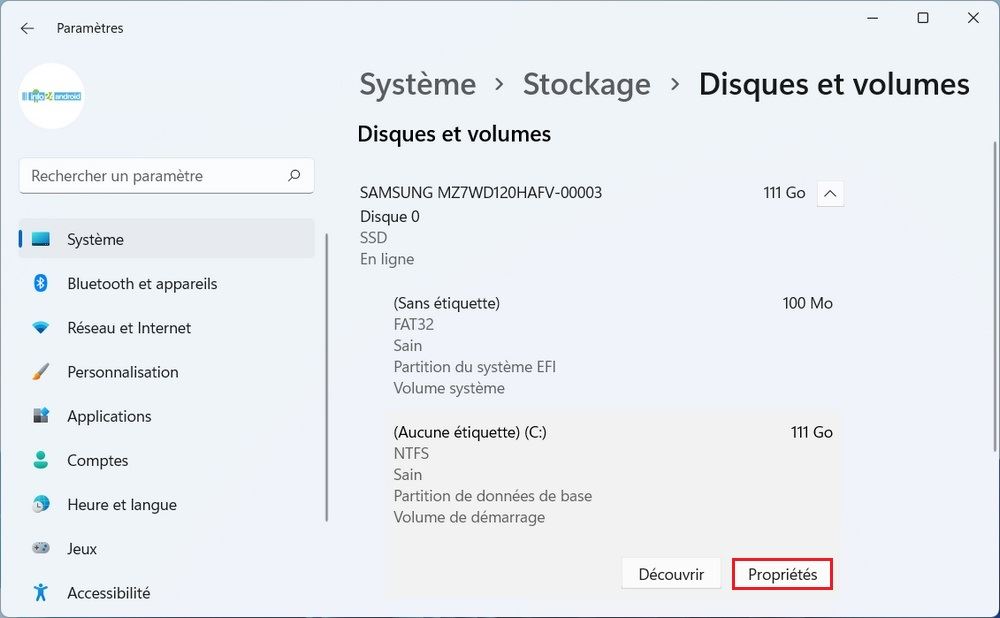Click the Applications icon in sidebar
The height and width of the screenshot is (618, 1000).
[x=41, y=416]
